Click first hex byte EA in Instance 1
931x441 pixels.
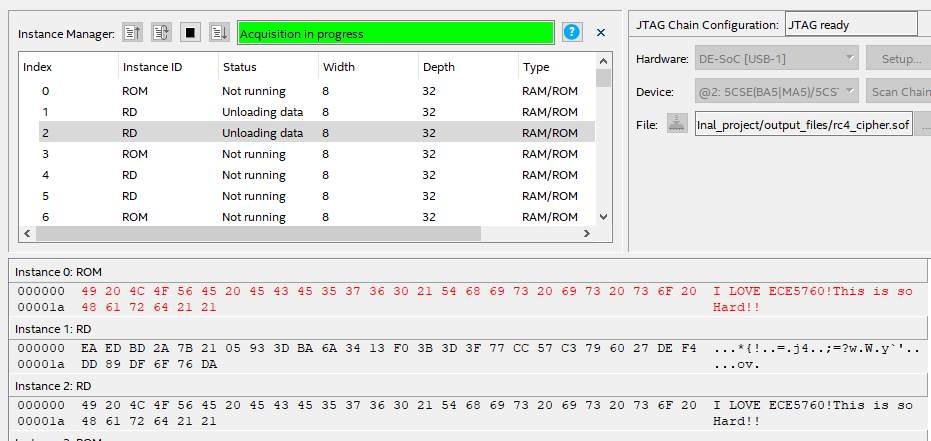[x=87, y=348]
